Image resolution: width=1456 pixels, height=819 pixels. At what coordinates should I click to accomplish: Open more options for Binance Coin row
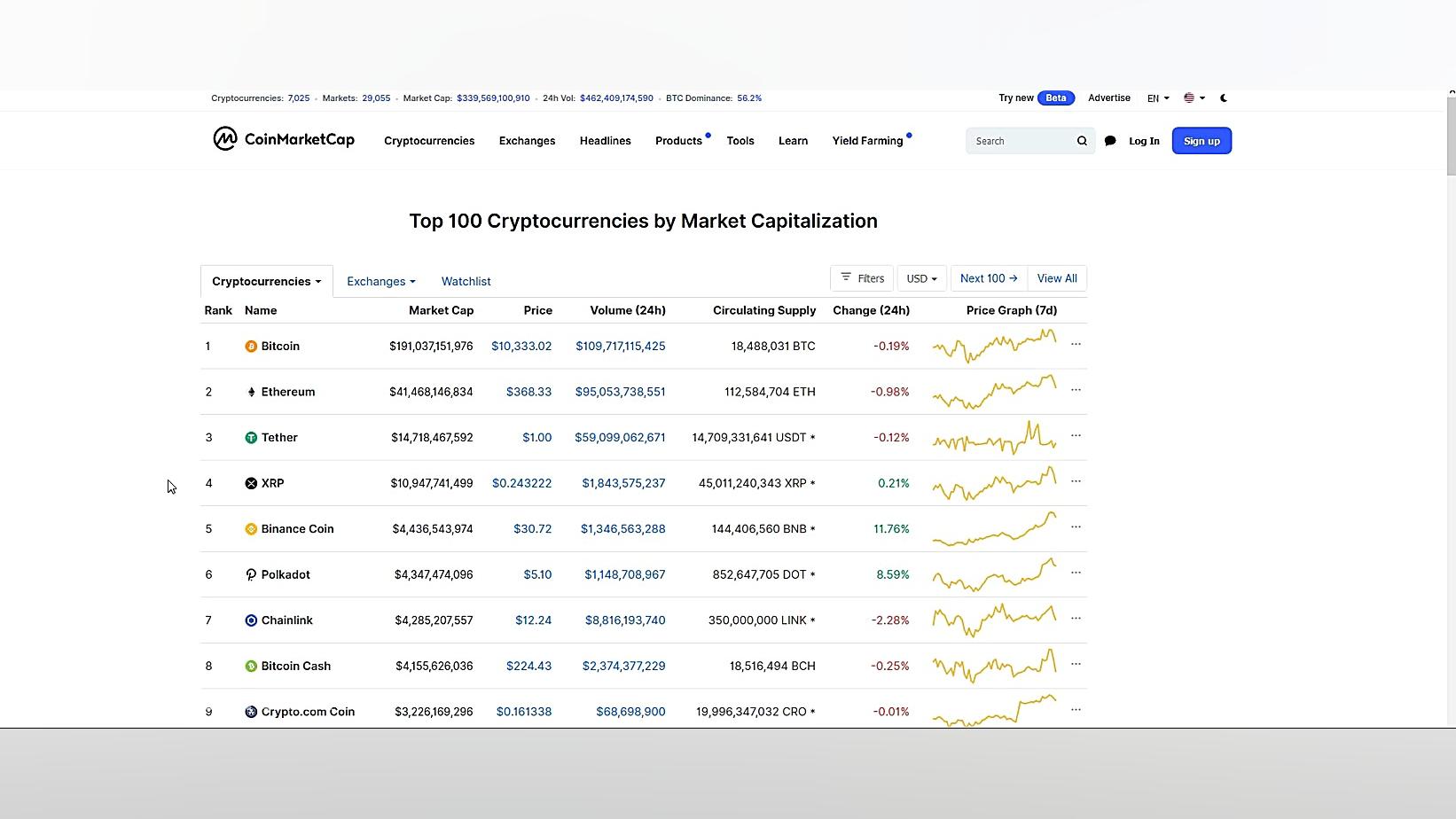pos(1076,526)
